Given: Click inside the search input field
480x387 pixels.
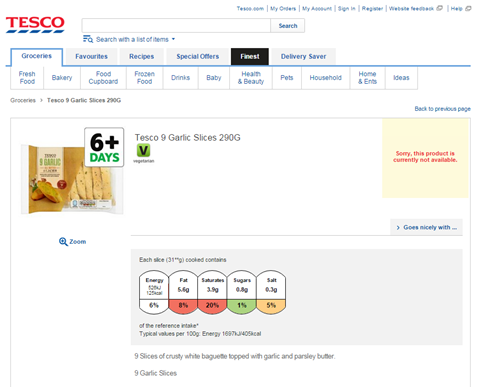Looking at the screenshot, I should (176, 26).
